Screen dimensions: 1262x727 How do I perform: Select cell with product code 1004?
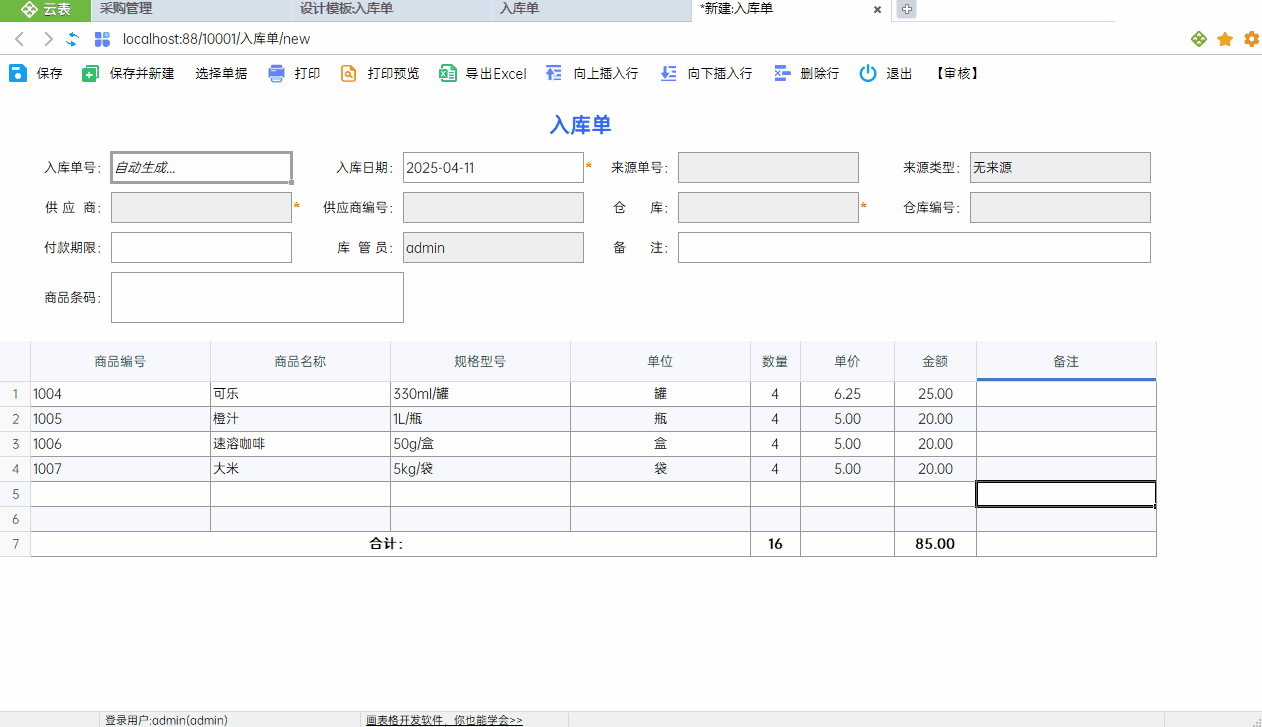coord(120,394)
